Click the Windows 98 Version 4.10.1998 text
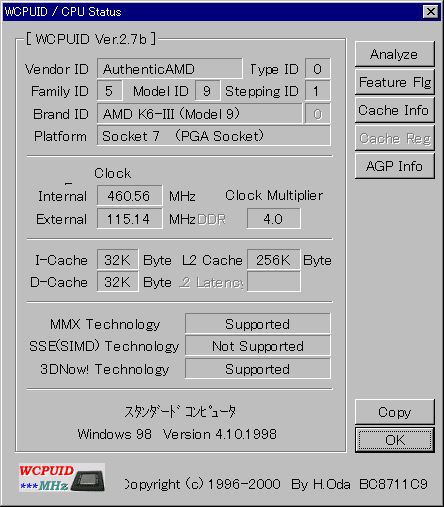The width and height of the screenshot is (444, 507). point(177,434)
